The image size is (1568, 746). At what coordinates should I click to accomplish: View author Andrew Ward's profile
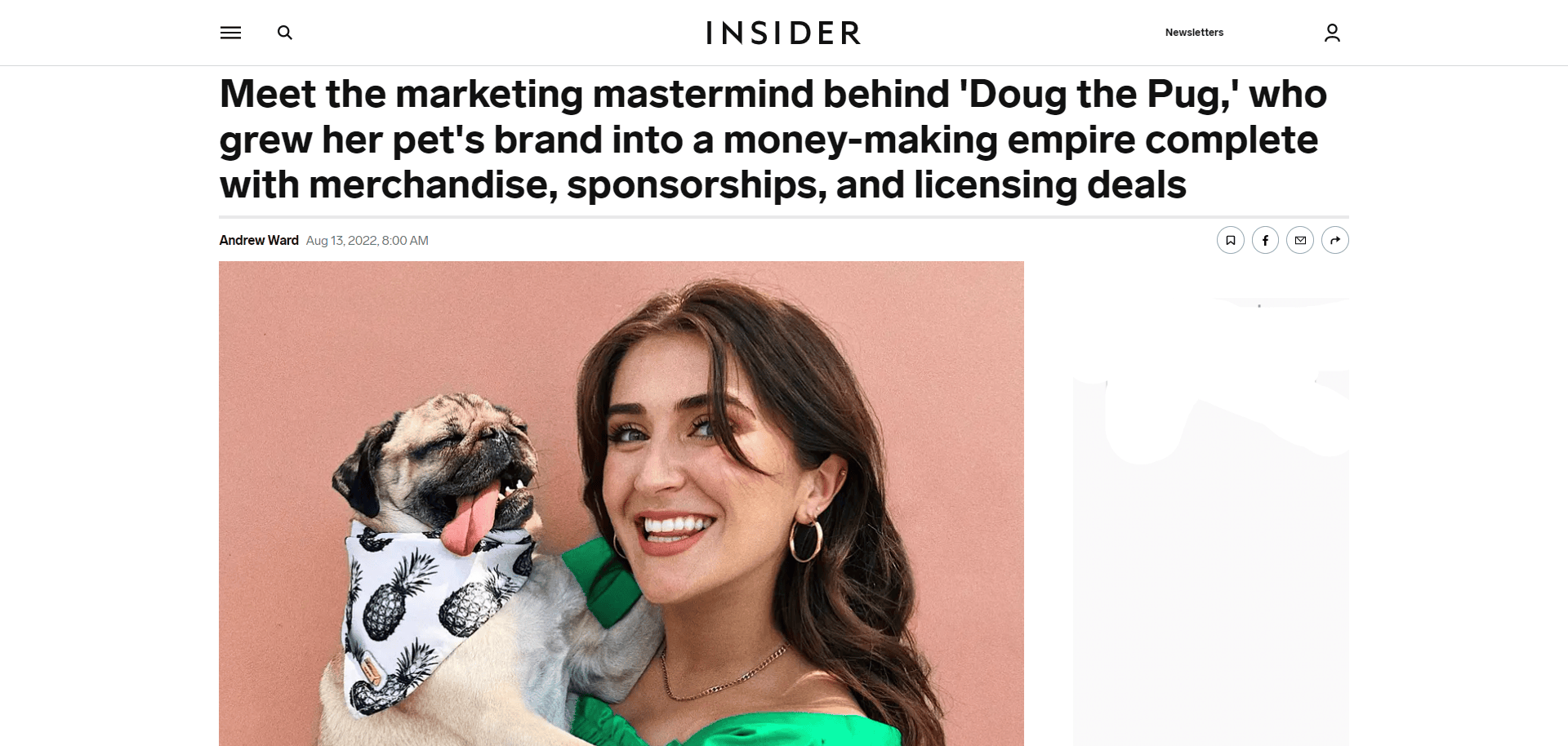259,240
